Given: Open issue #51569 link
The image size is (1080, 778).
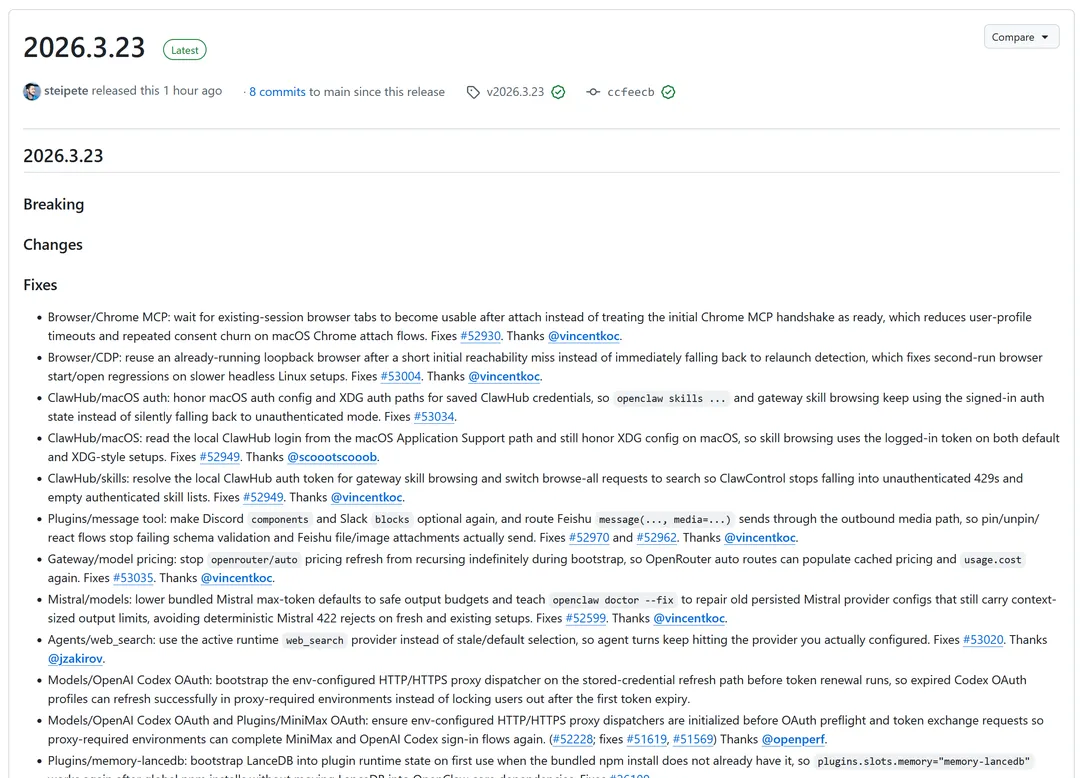Looking at the screenshot, I should point(693,739).
